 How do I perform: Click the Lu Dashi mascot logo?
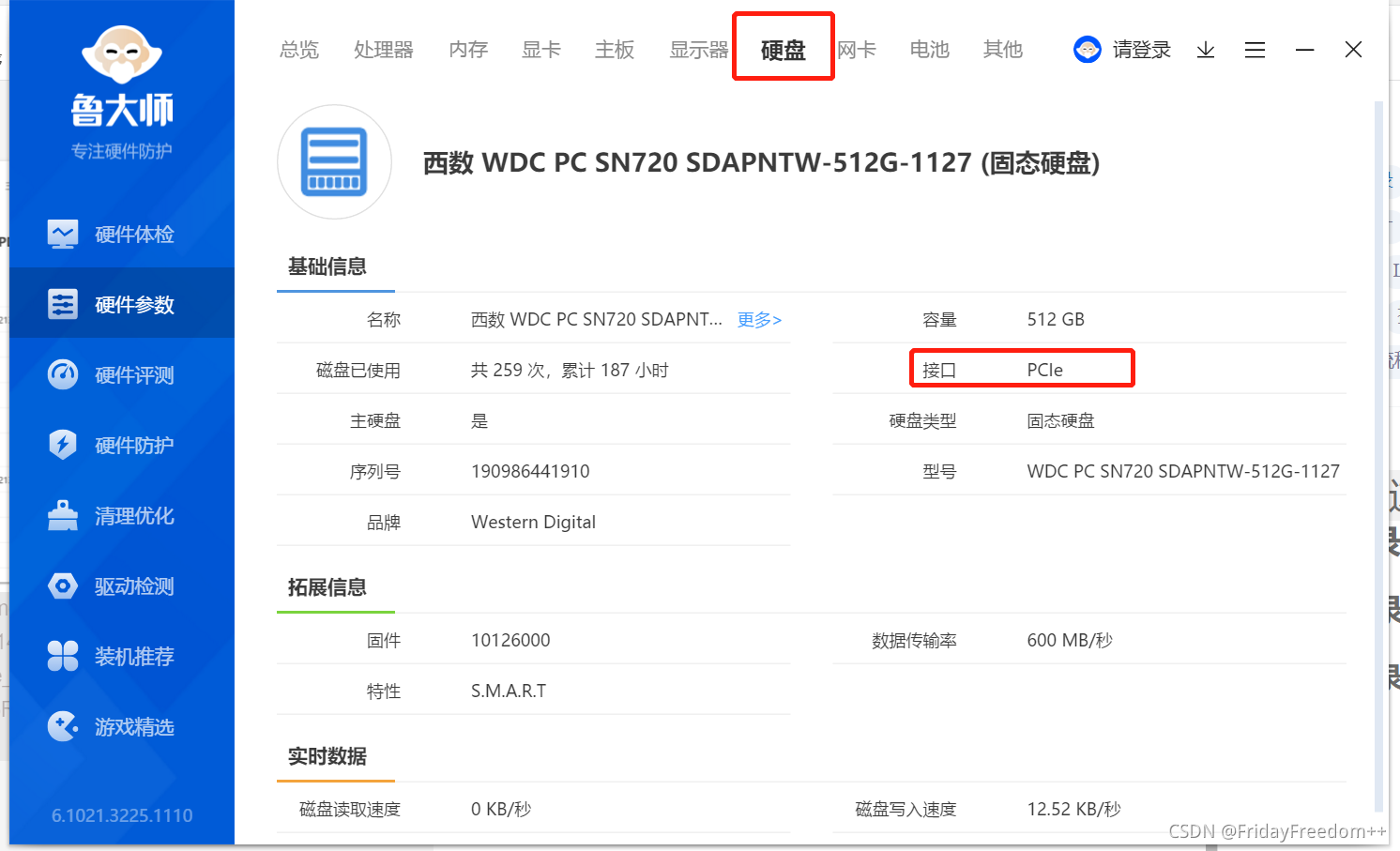(122, 54)
